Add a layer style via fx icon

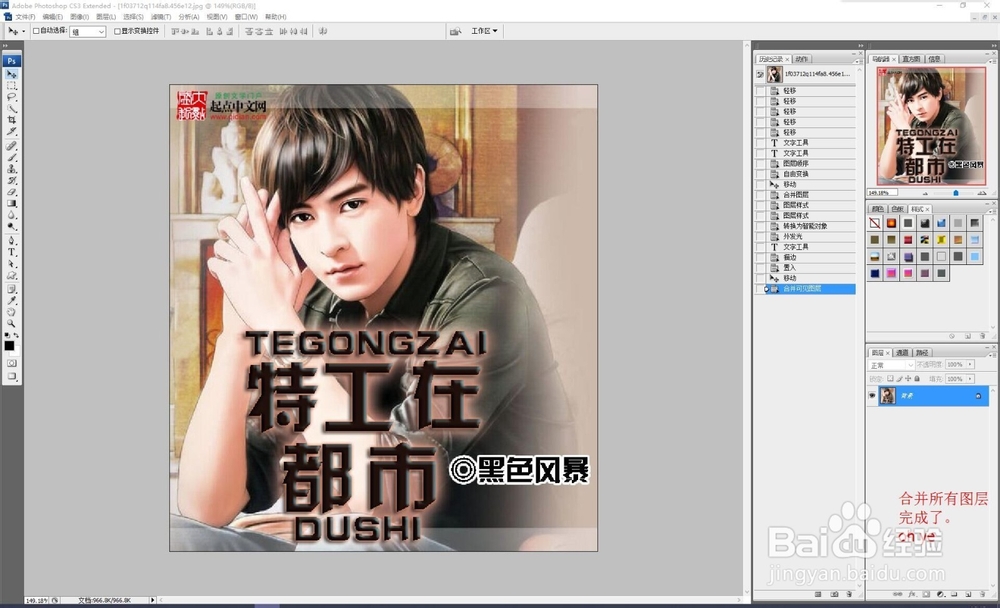912,594
